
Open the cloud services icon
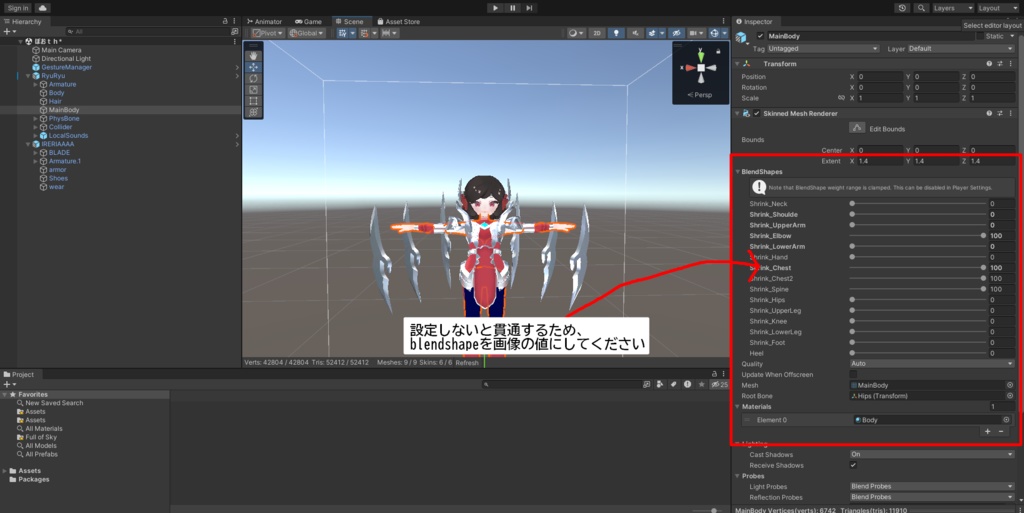42,8
